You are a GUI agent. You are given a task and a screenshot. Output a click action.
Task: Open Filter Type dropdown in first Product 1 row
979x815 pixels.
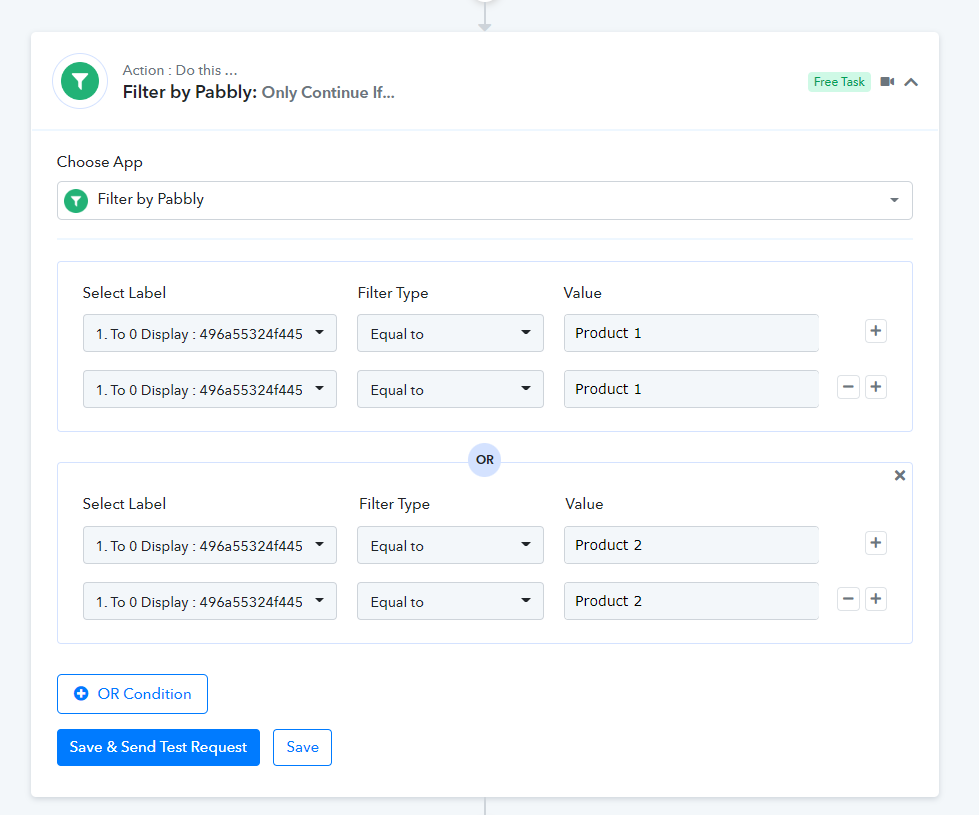[450, 333]
